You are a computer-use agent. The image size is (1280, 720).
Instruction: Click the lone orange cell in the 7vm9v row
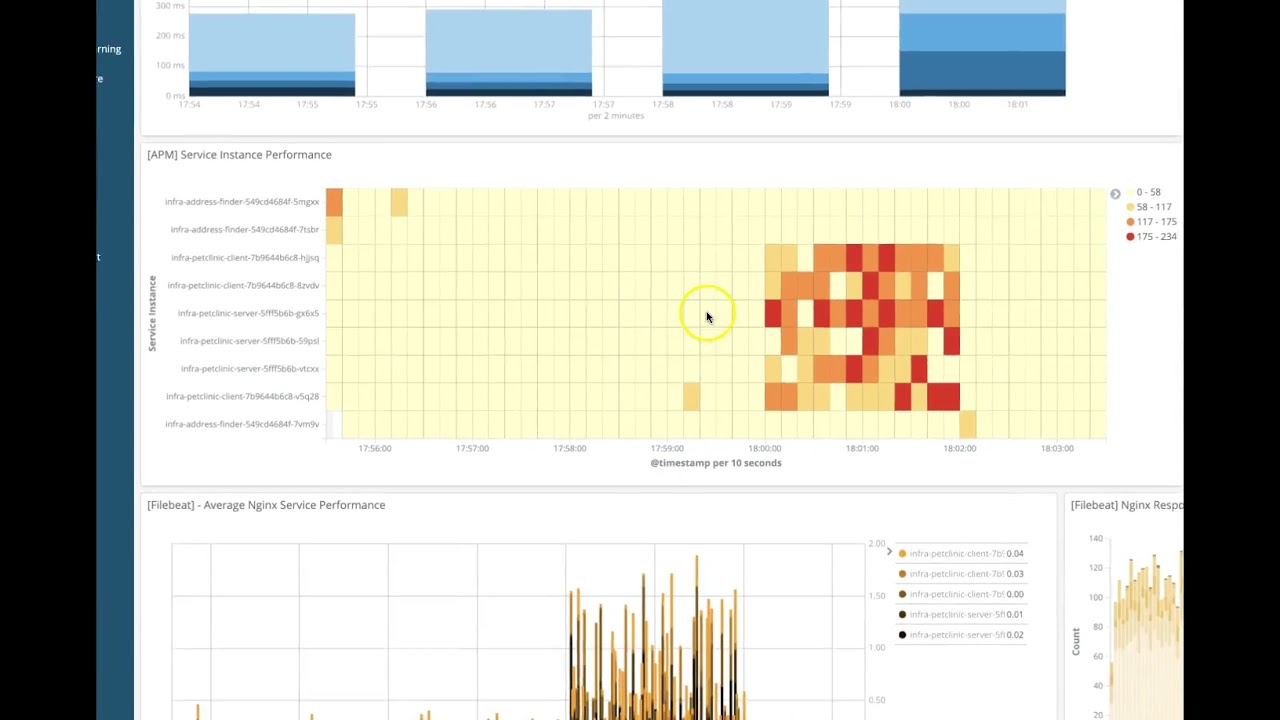967,425
